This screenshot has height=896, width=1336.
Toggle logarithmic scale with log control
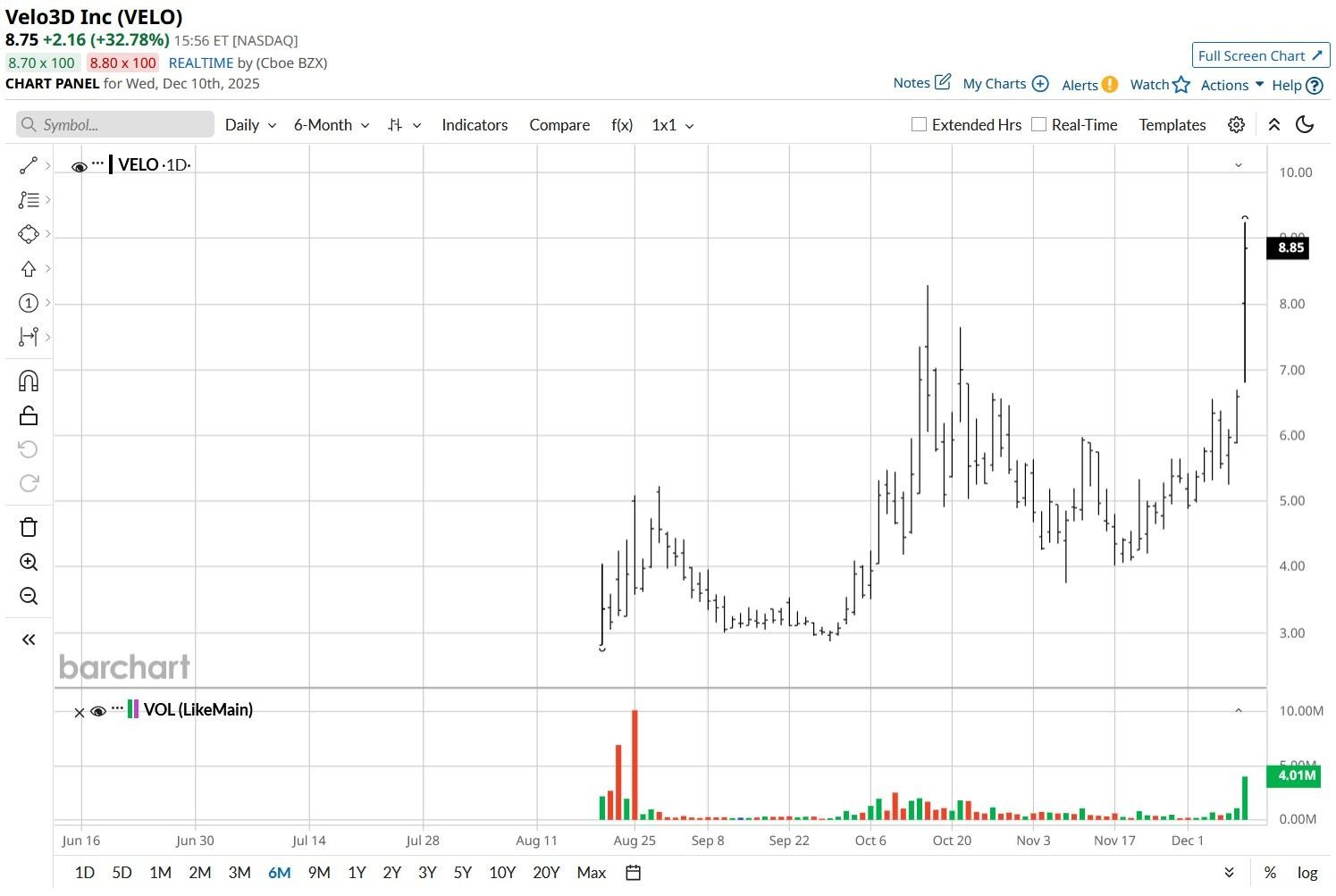(x=1307, y=873)
